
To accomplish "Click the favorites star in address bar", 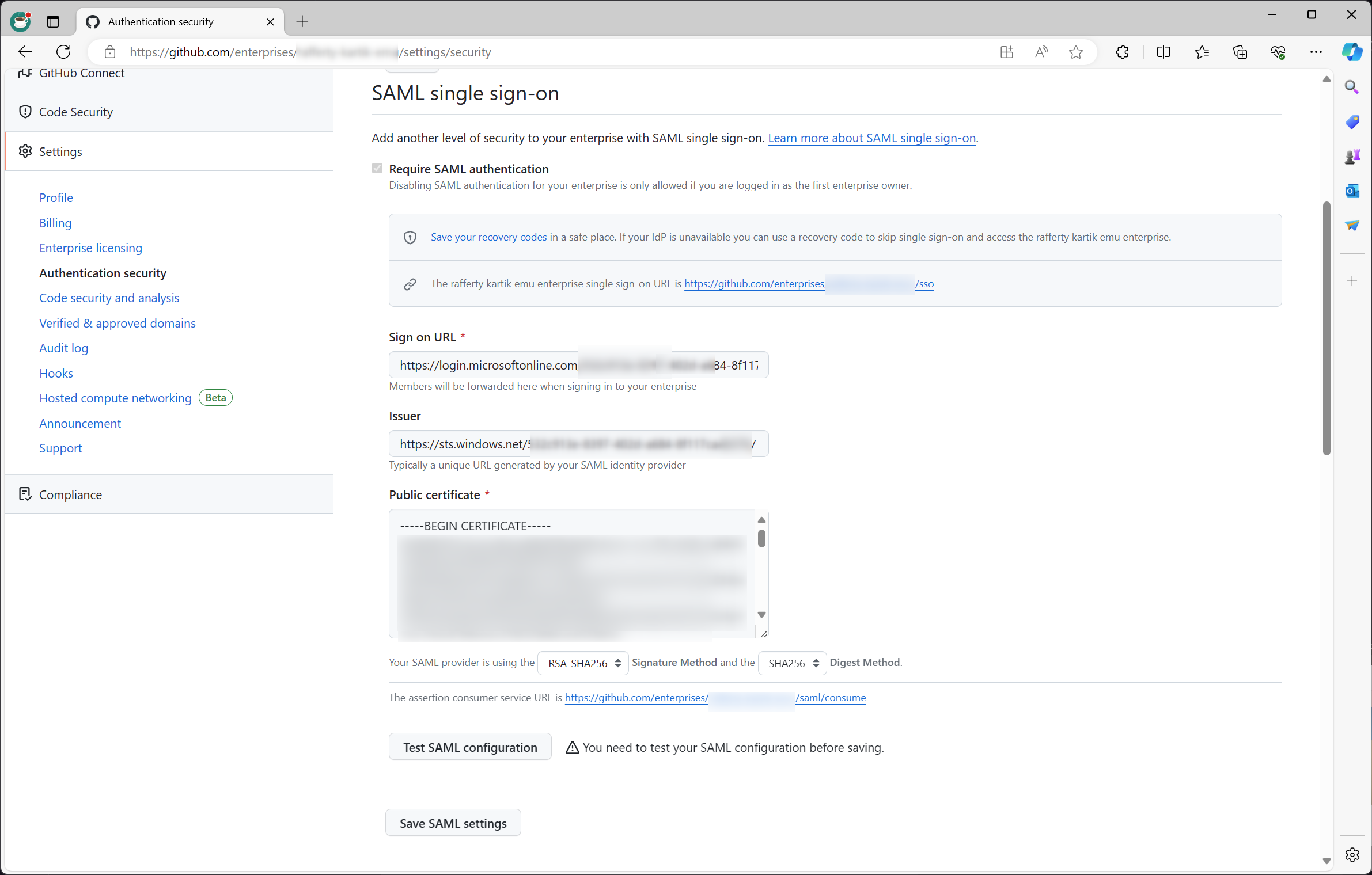I will pos(1075,52).
